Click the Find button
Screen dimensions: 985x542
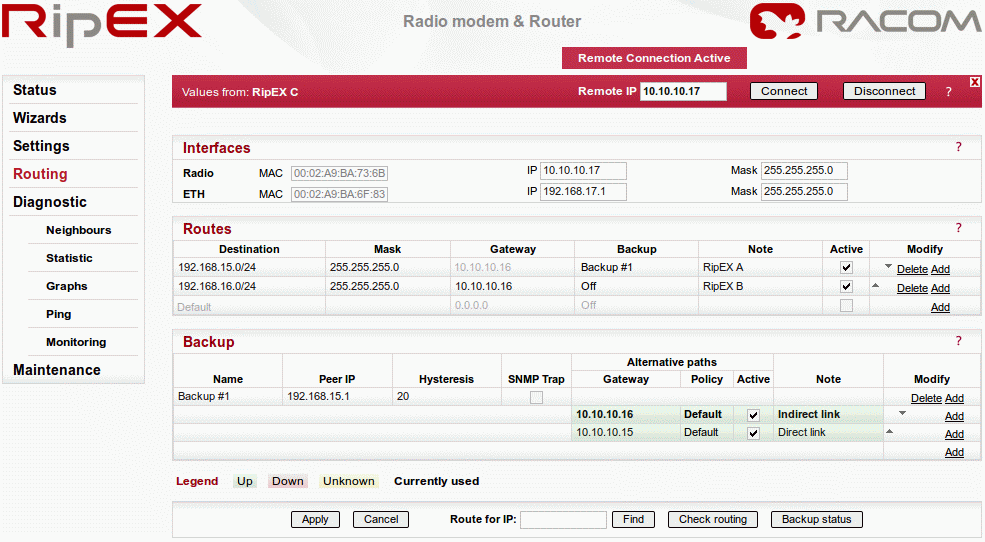[633, 519]
